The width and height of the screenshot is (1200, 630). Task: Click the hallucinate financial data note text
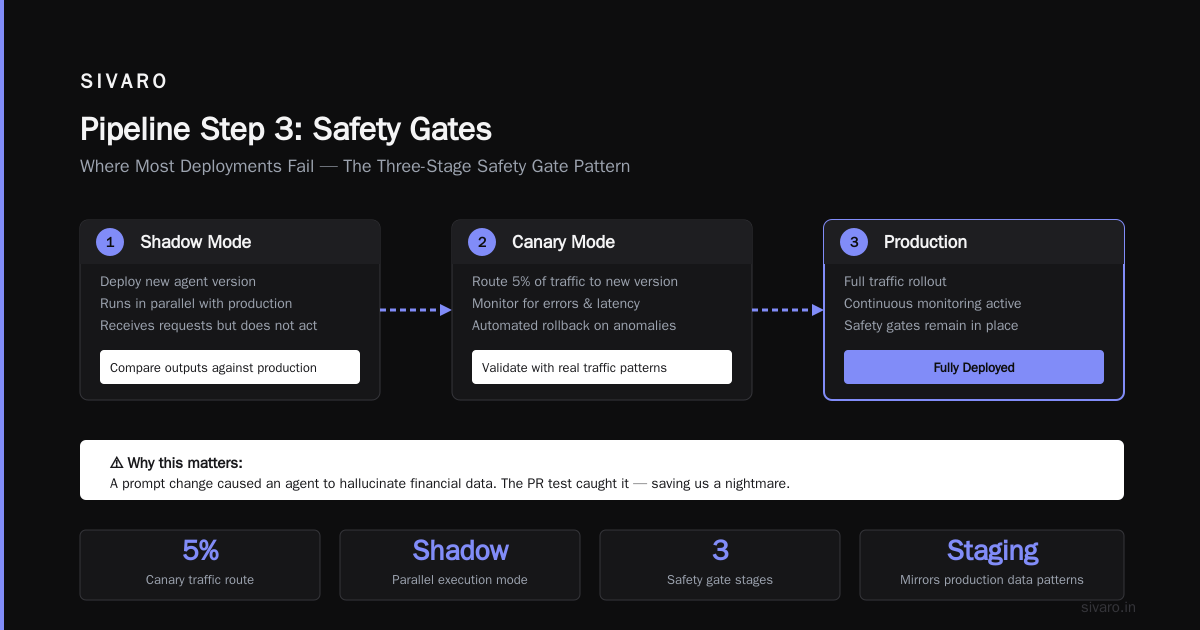click(450, 483)
